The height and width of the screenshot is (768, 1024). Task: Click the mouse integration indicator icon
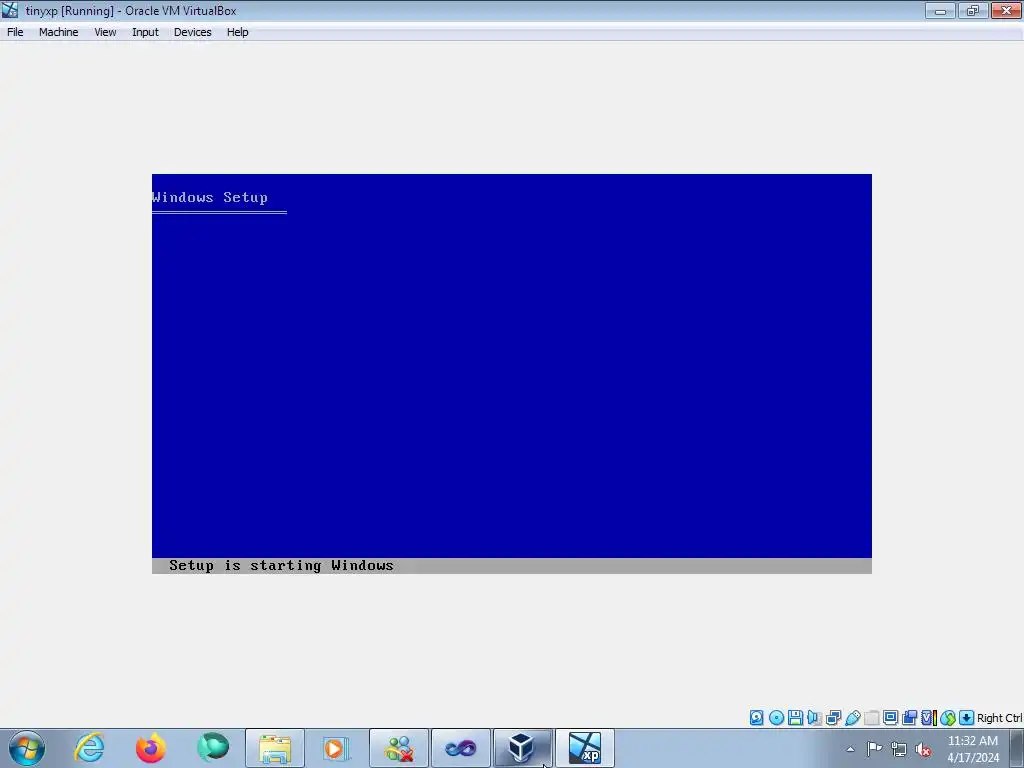948,718
